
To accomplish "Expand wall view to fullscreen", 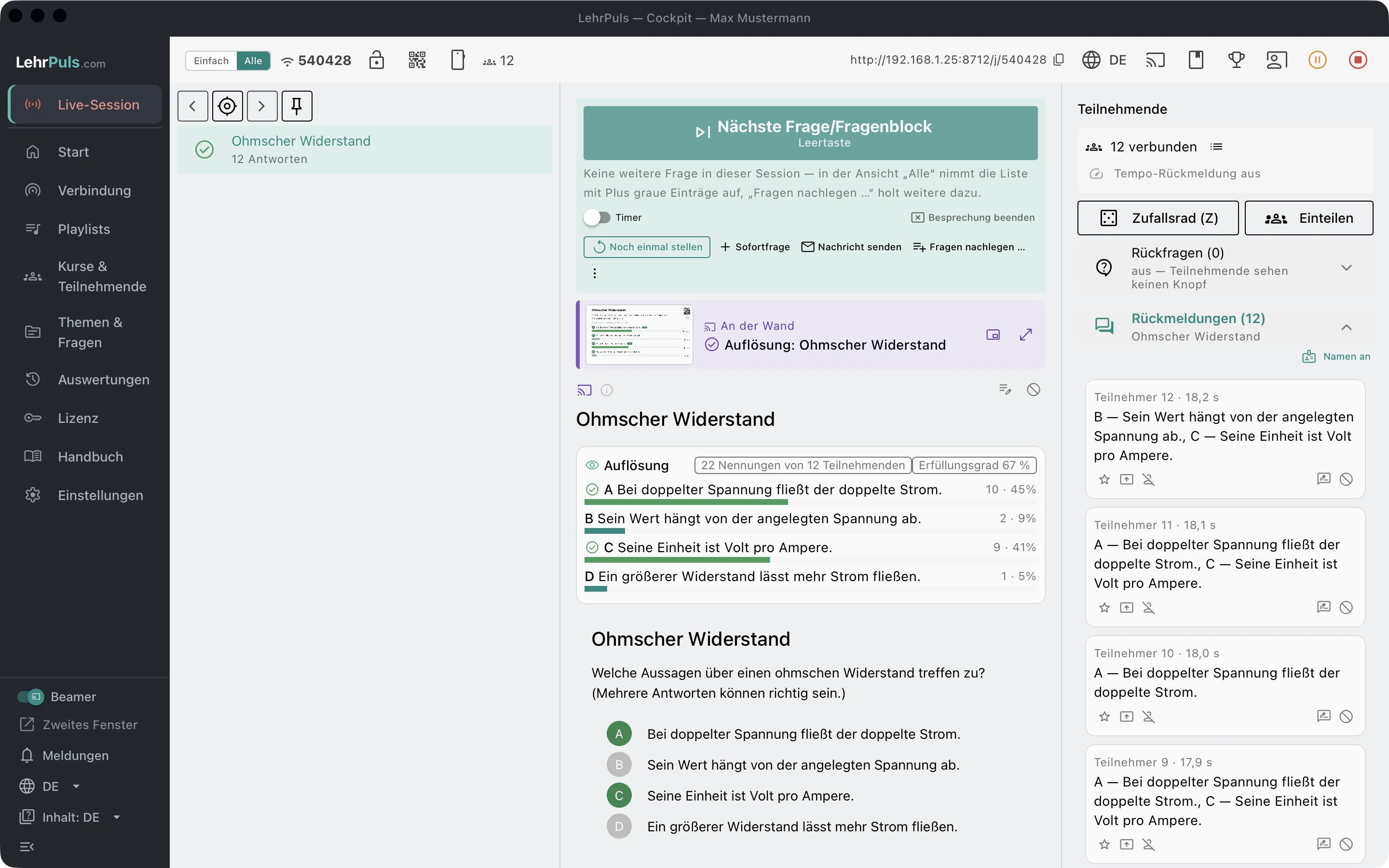I will click(1026, 335).
